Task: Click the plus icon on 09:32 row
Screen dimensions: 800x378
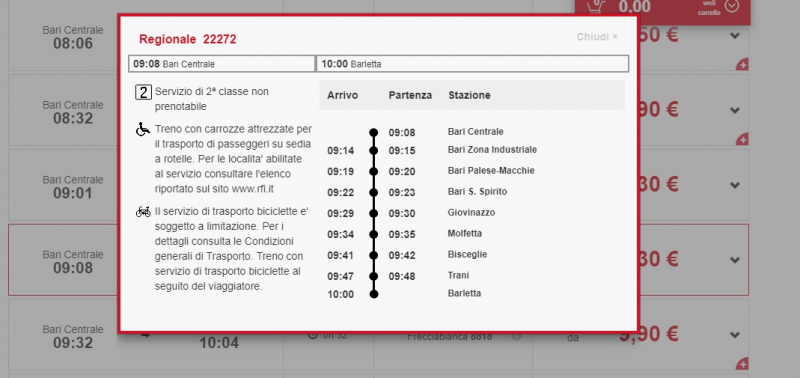Action: (742, 364)
